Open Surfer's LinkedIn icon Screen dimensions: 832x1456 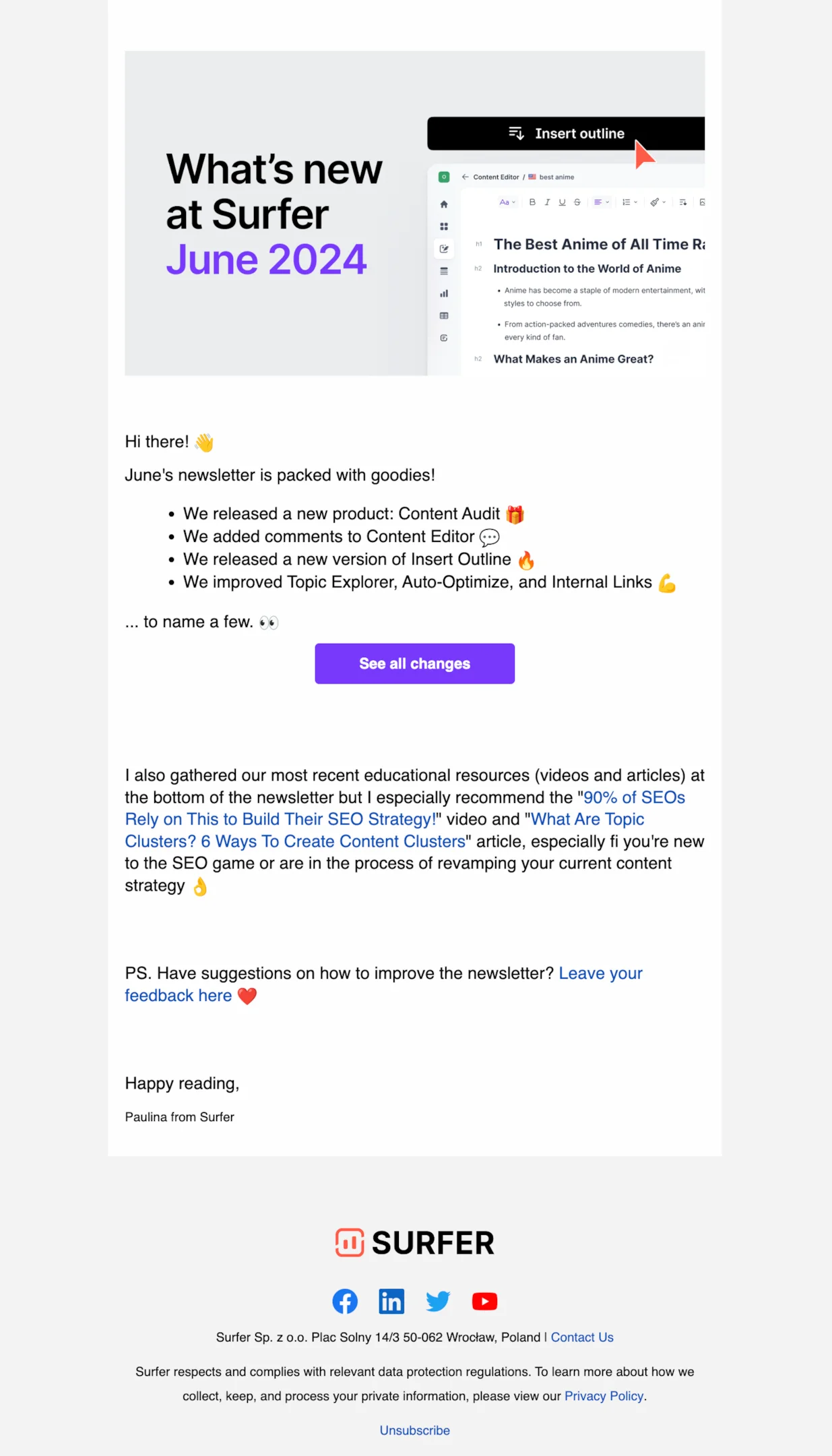(x=391, y=1301)
